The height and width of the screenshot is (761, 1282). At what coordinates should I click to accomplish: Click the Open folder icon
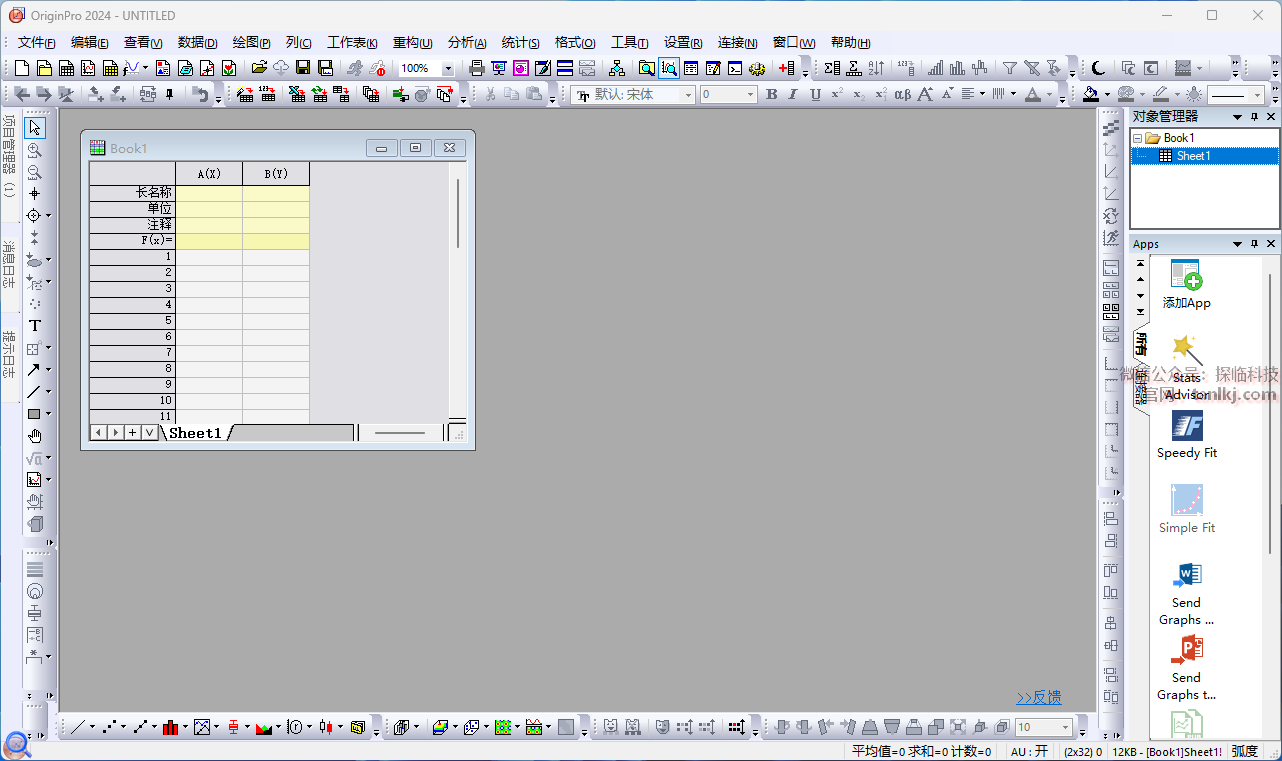coord(259,68)
